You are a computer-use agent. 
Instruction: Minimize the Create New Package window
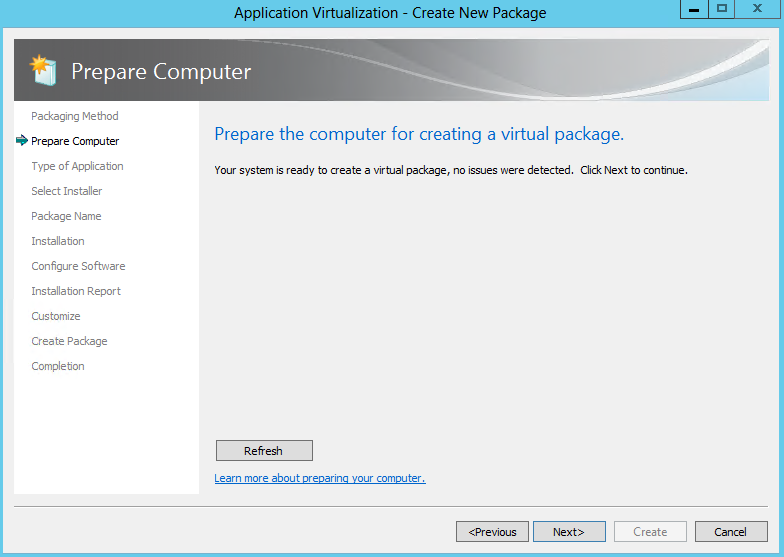tap(694, 9)
